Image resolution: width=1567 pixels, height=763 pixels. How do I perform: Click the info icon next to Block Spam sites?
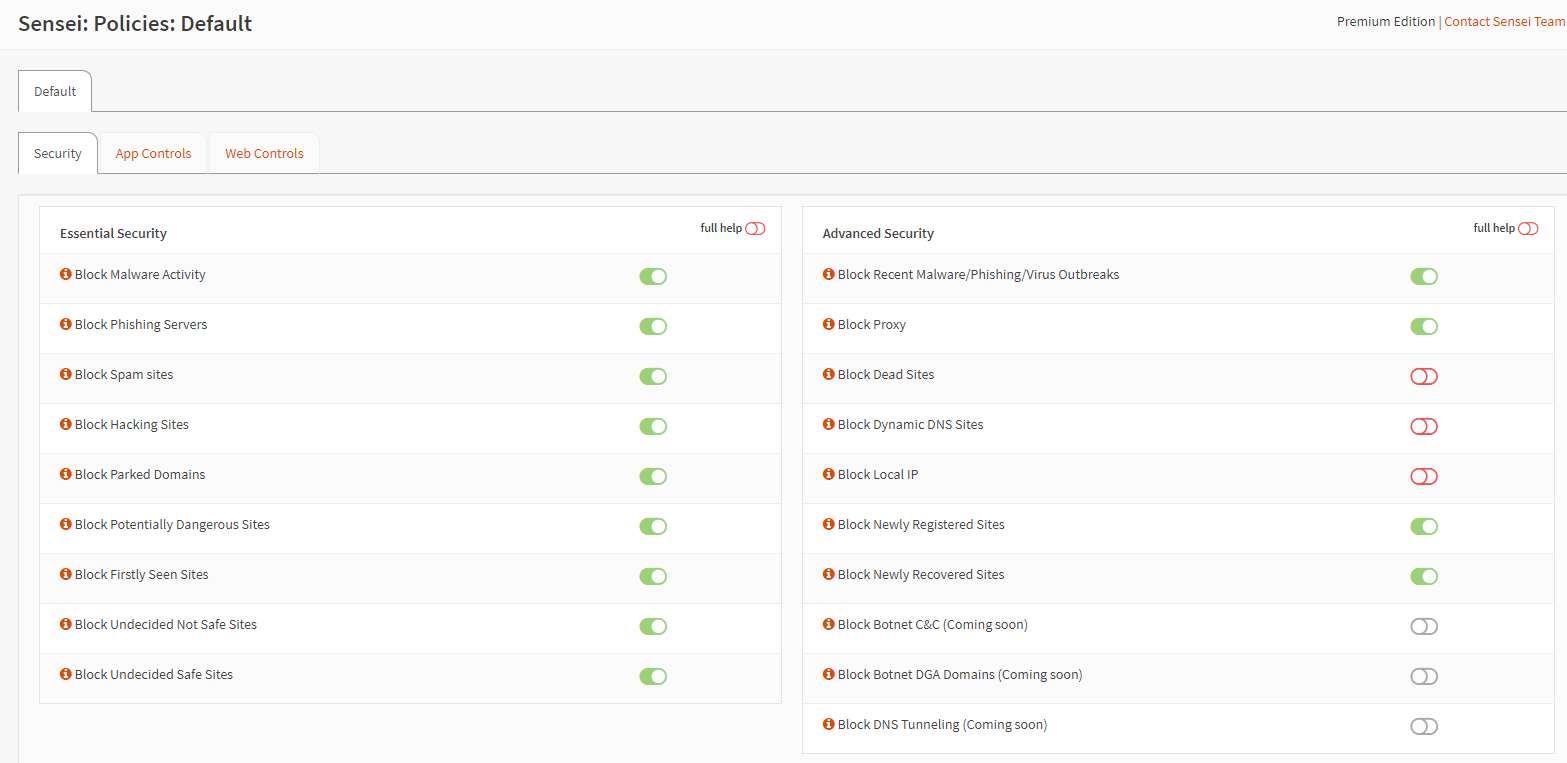[65, 374]
